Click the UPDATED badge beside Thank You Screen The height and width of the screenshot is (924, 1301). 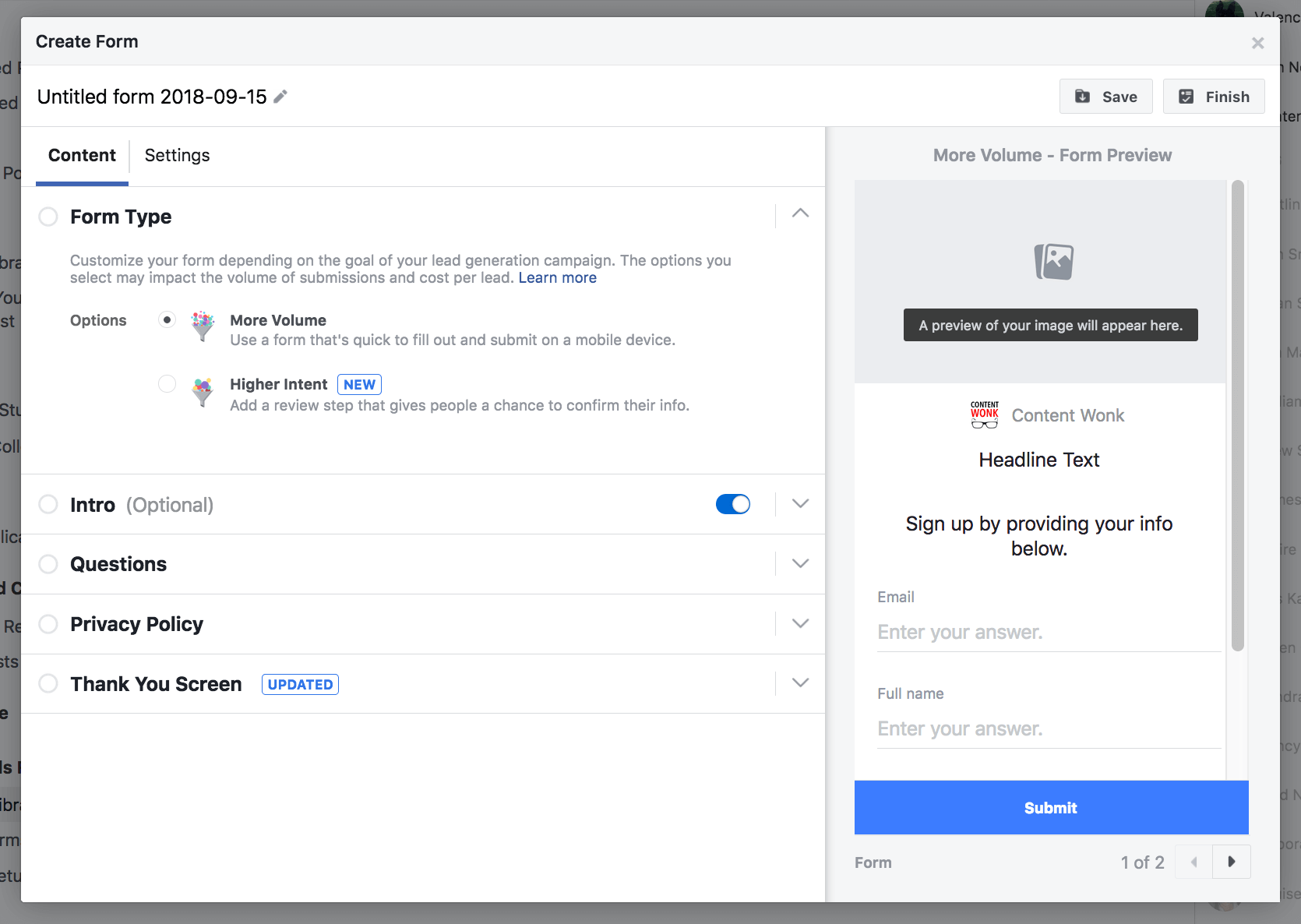300,684
